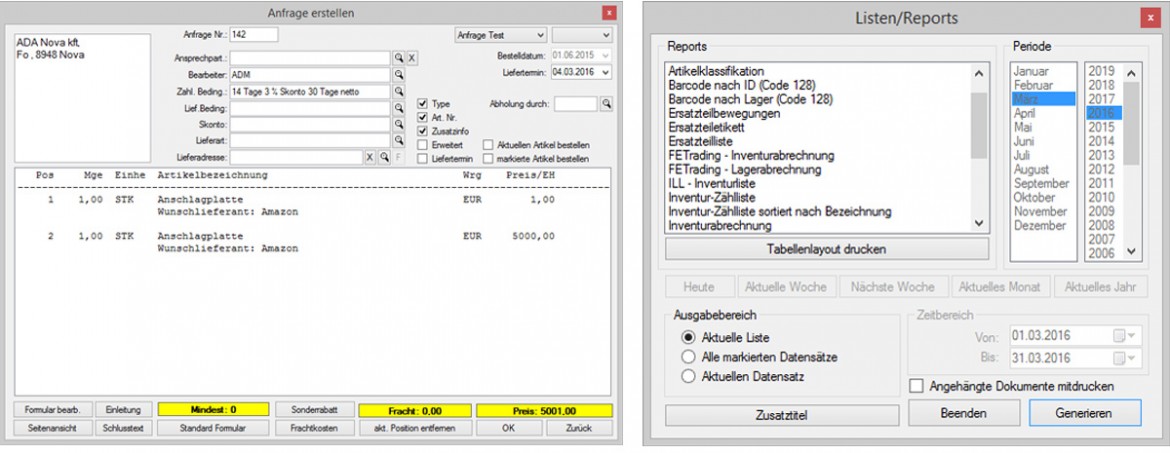Choose September in the Periode list
Image resolution: width=1170 pixels, height=453 pixels.
click(x=1039, y=183)
